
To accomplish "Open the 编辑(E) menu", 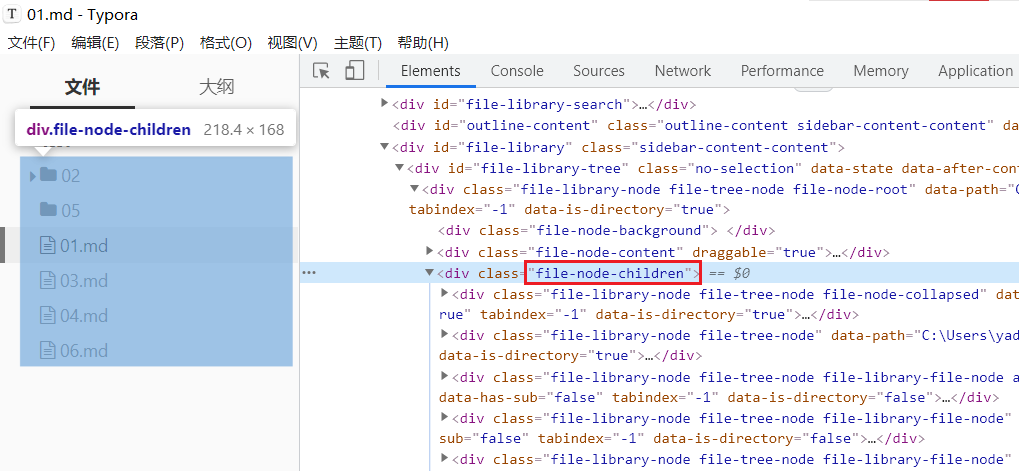I will point(95,43).
